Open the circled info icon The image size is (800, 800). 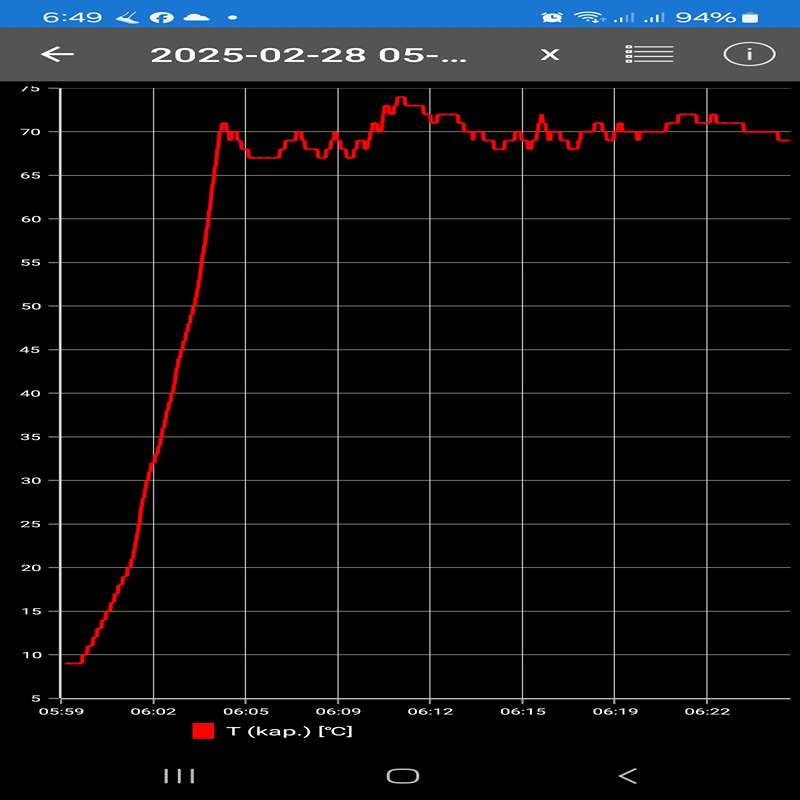[x=749, y=54]
